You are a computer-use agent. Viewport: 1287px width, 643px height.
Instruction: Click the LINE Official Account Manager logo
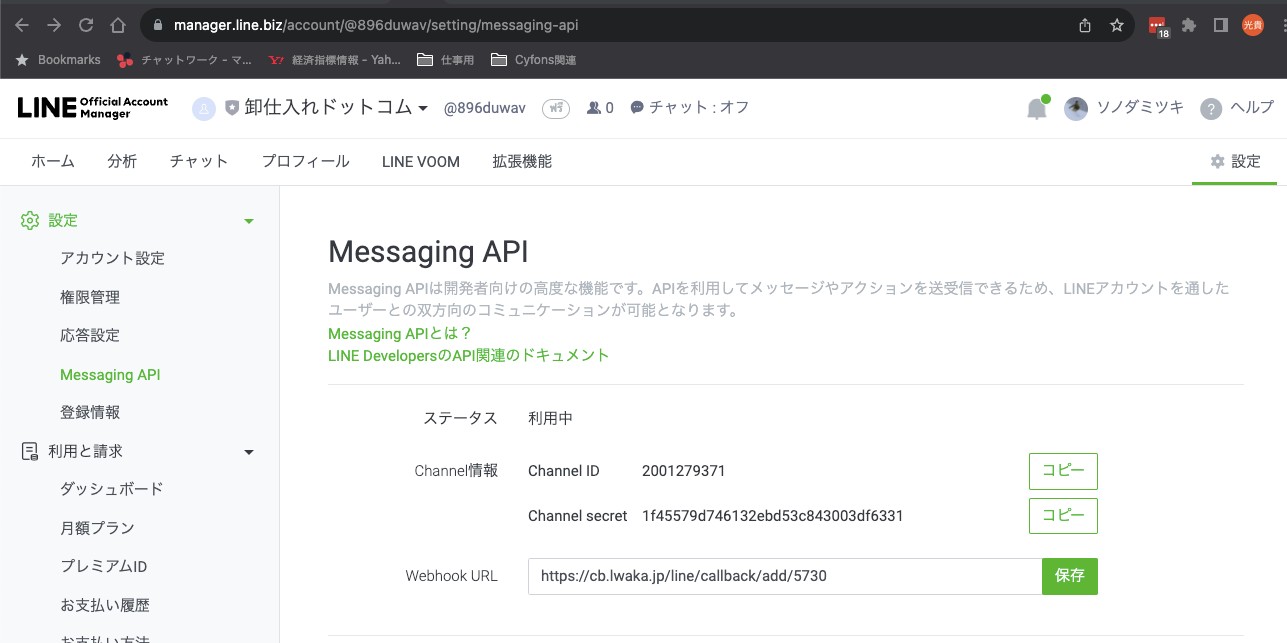pyautogui.click(x=93, y=108)
